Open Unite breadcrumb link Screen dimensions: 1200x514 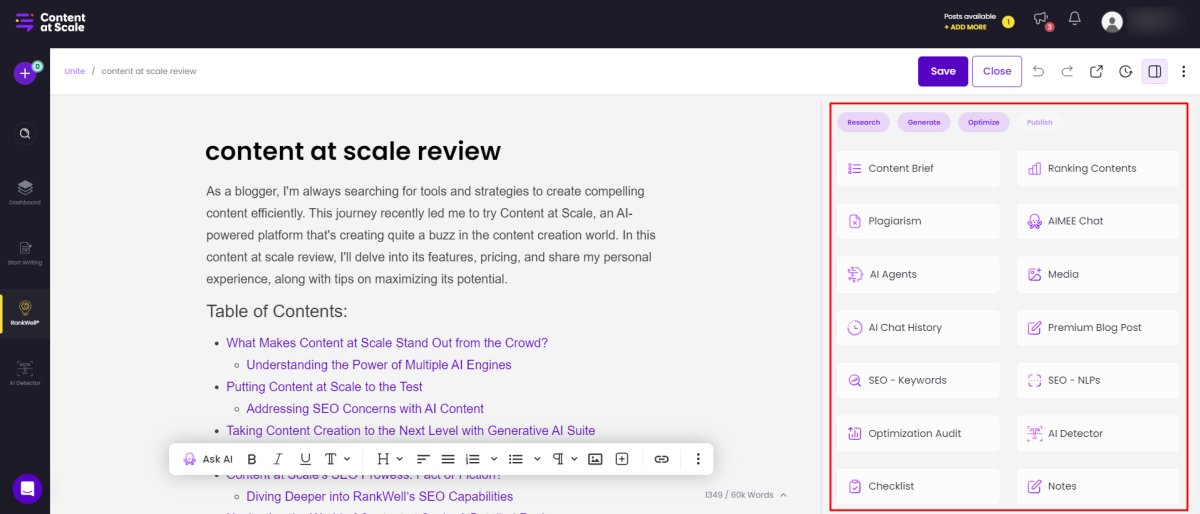point(74,71)
